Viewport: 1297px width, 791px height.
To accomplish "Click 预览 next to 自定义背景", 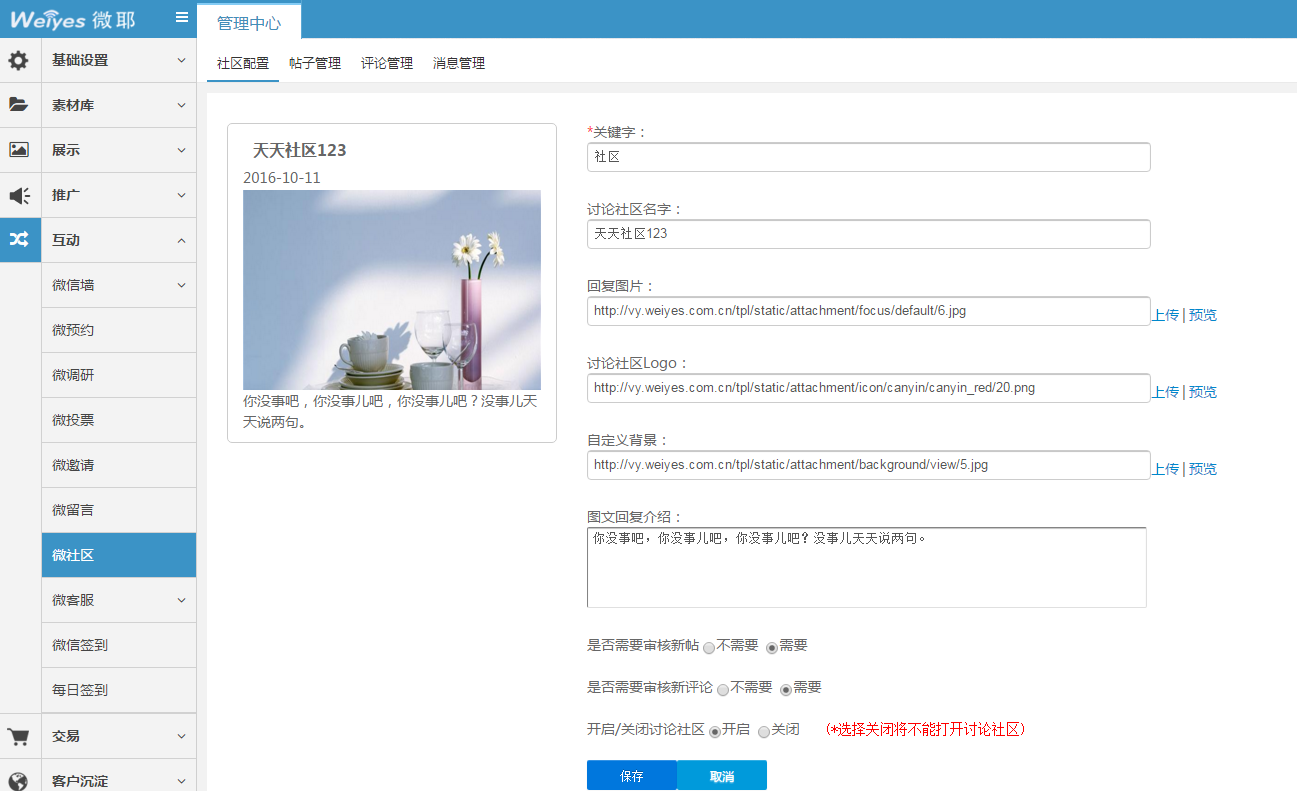I will coord(1203,469).
